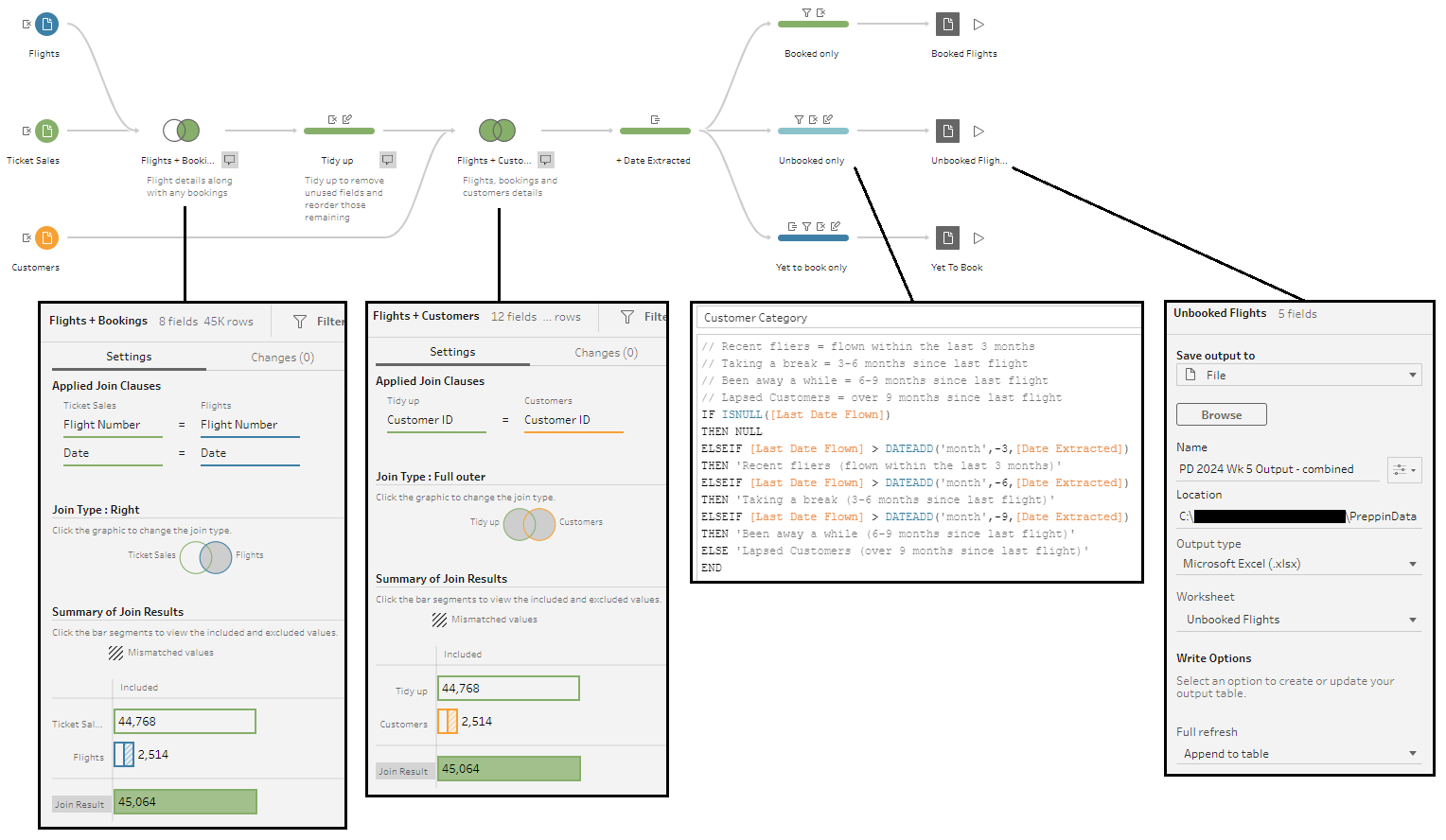1446x840 pixels.
Task: Open the Flights + Bookings join step
Action: coord(181,131)
